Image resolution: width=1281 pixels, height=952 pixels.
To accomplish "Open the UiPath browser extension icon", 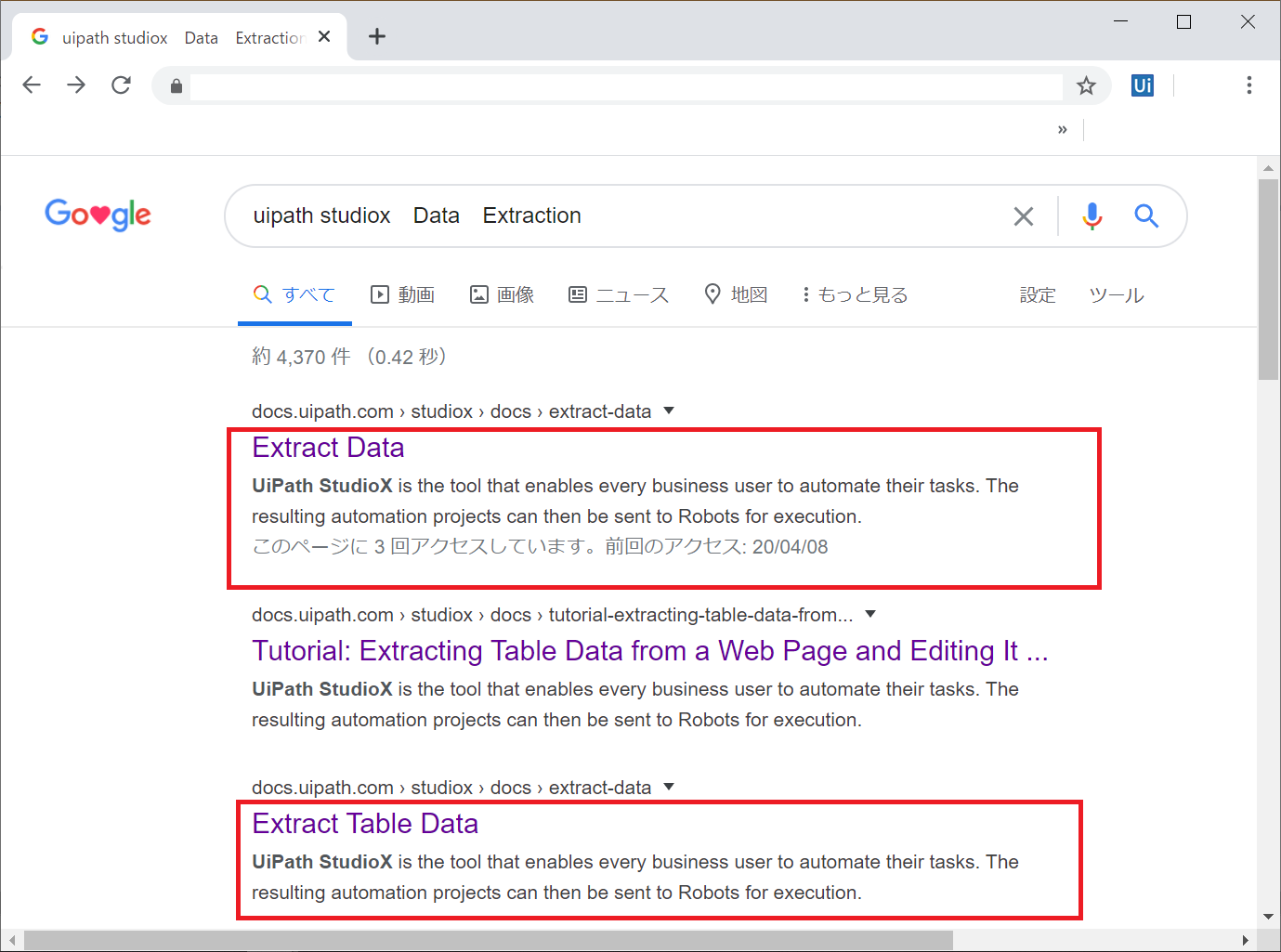I will (x=1143, y=85).
